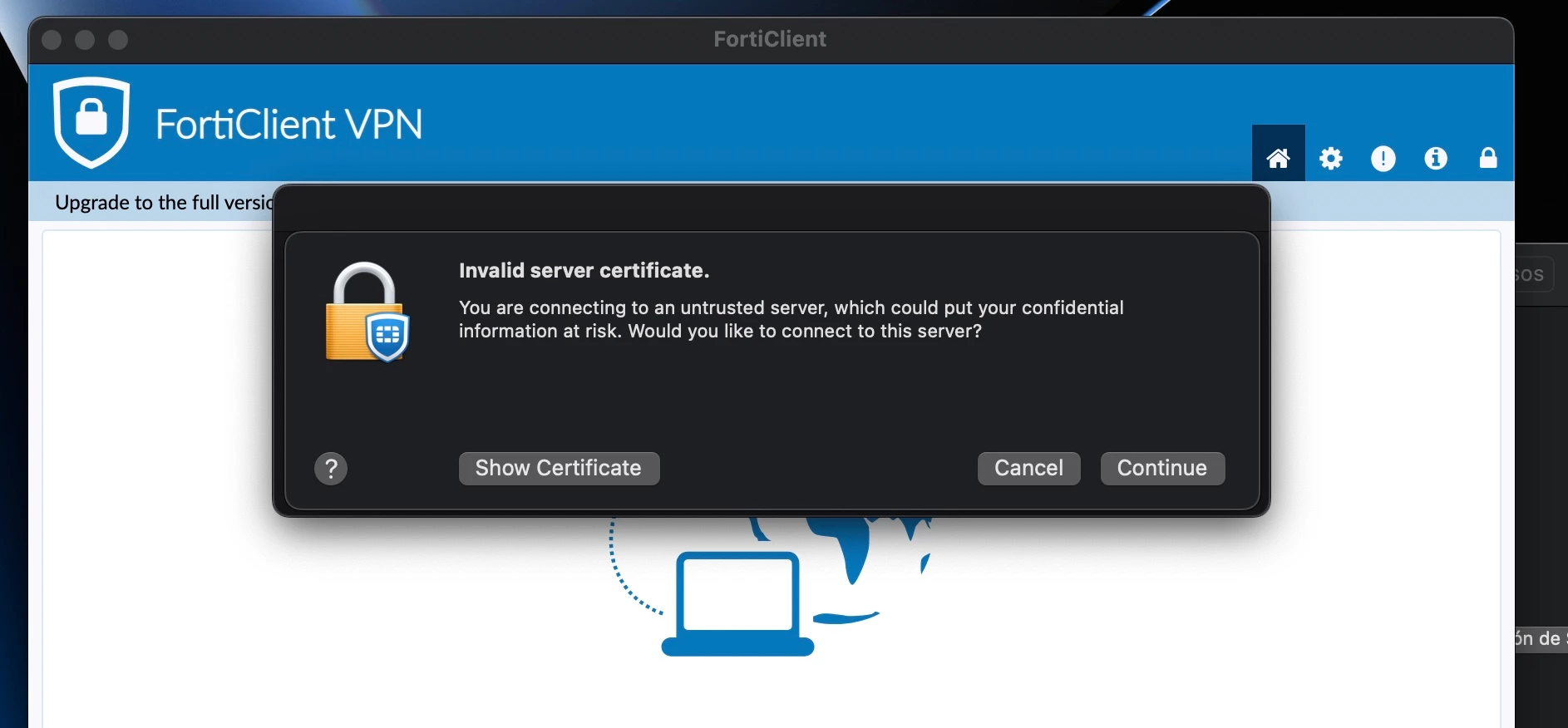Open the About information icon

(x=1435, y=158)
